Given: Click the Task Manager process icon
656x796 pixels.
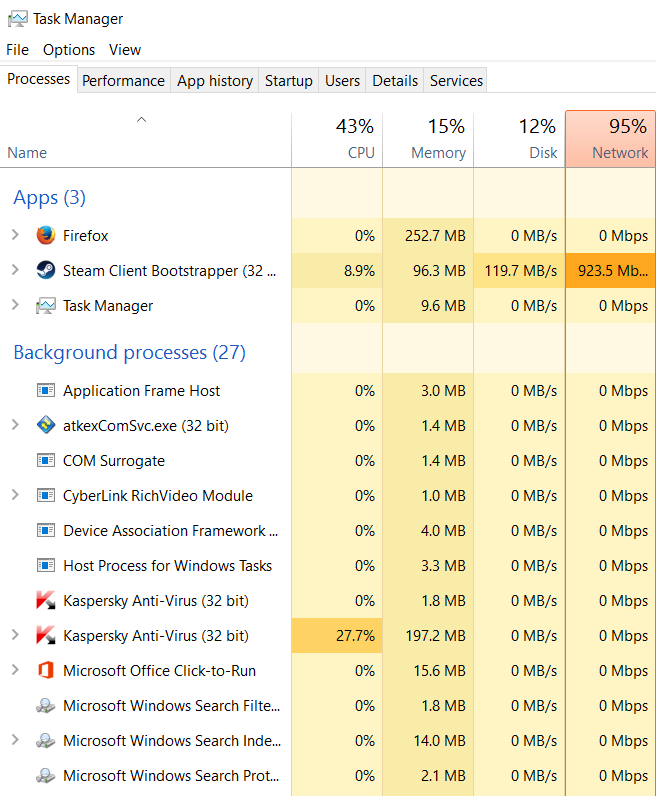Looking at the screenshot, I should [x=45, y=306].
